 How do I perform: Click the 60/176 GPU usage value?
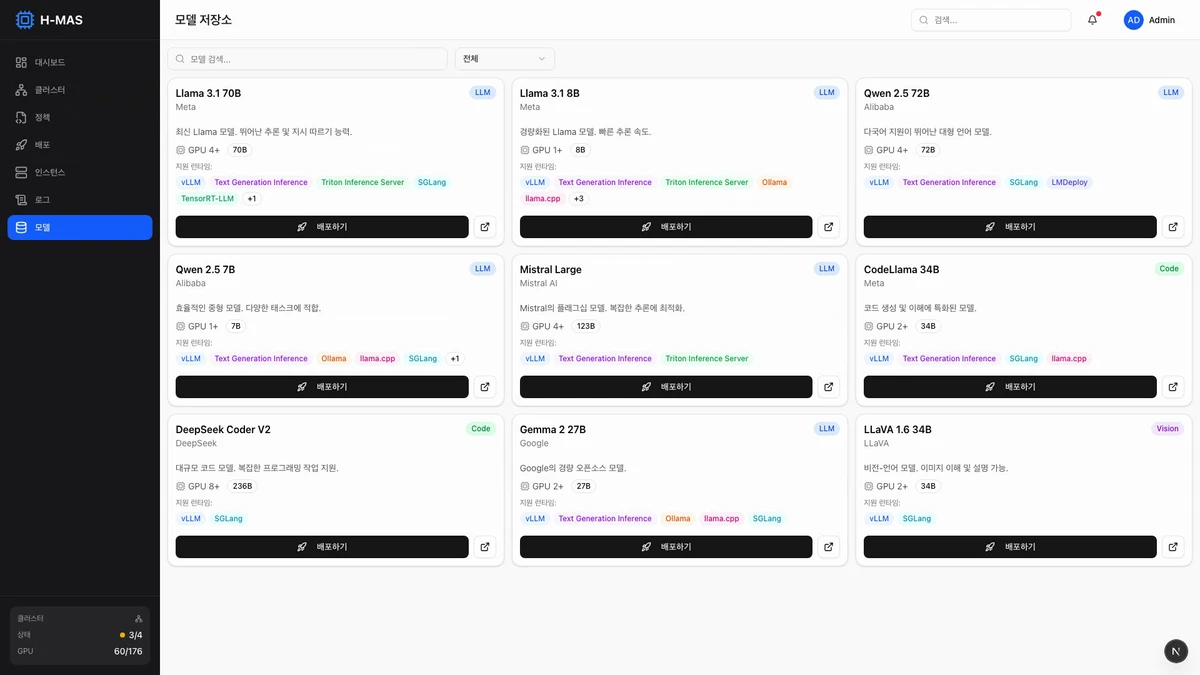128,651
